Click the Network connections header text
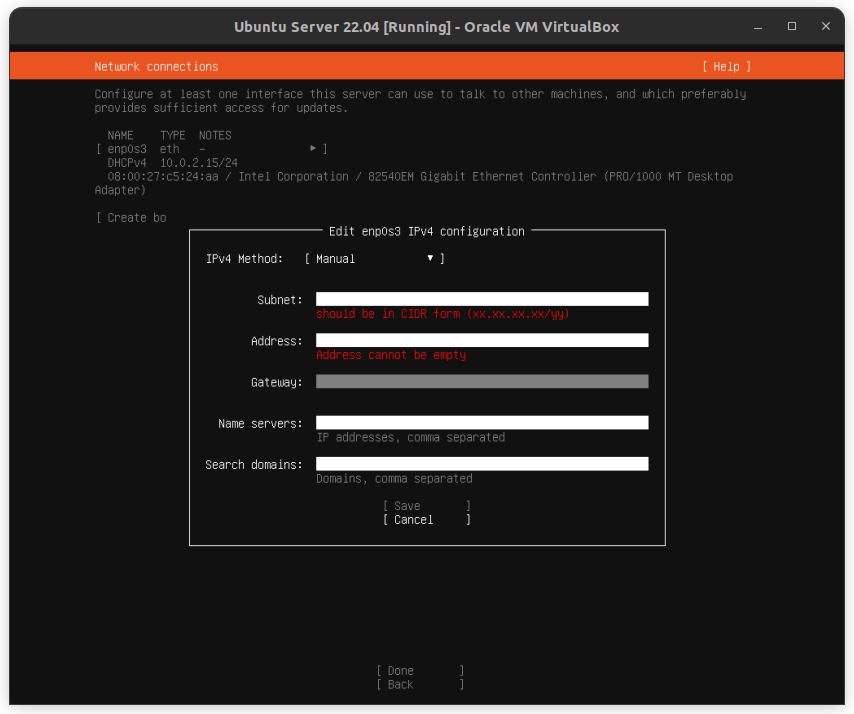The image size is (854, 714). pyautogui.click(x=156, y=66)
